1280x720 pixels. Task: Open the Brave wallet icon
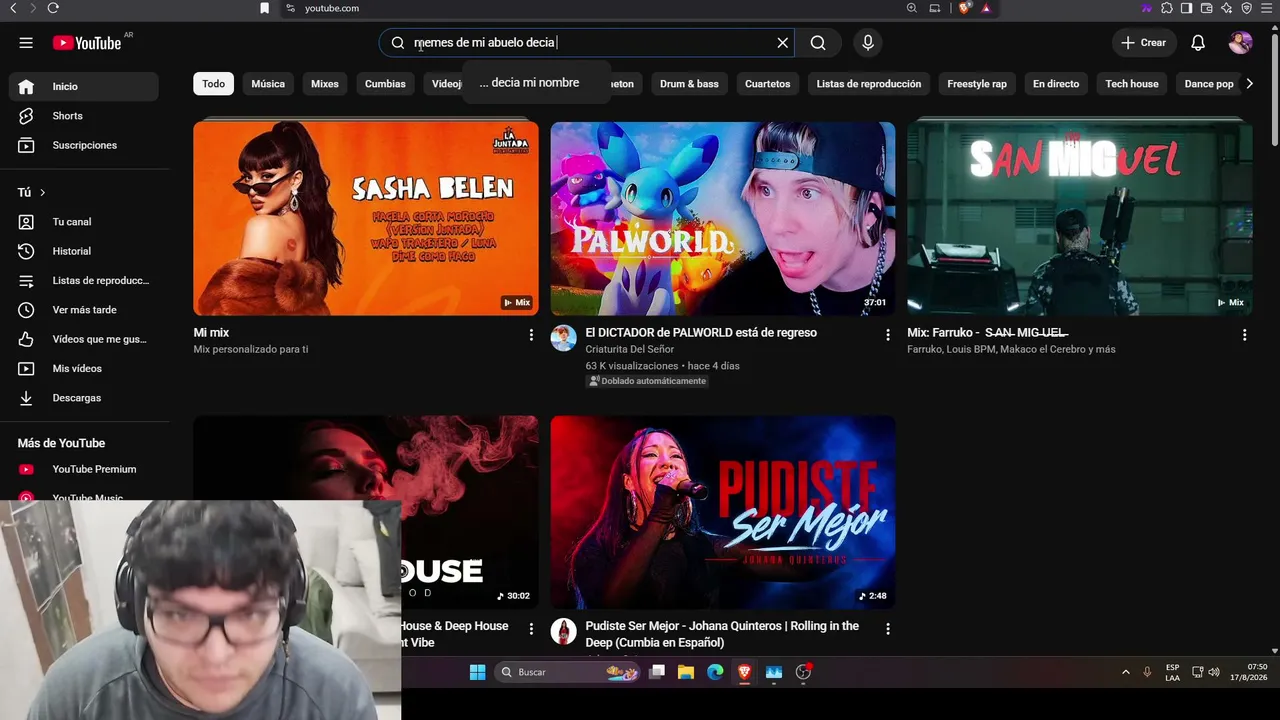point(1206,8)
